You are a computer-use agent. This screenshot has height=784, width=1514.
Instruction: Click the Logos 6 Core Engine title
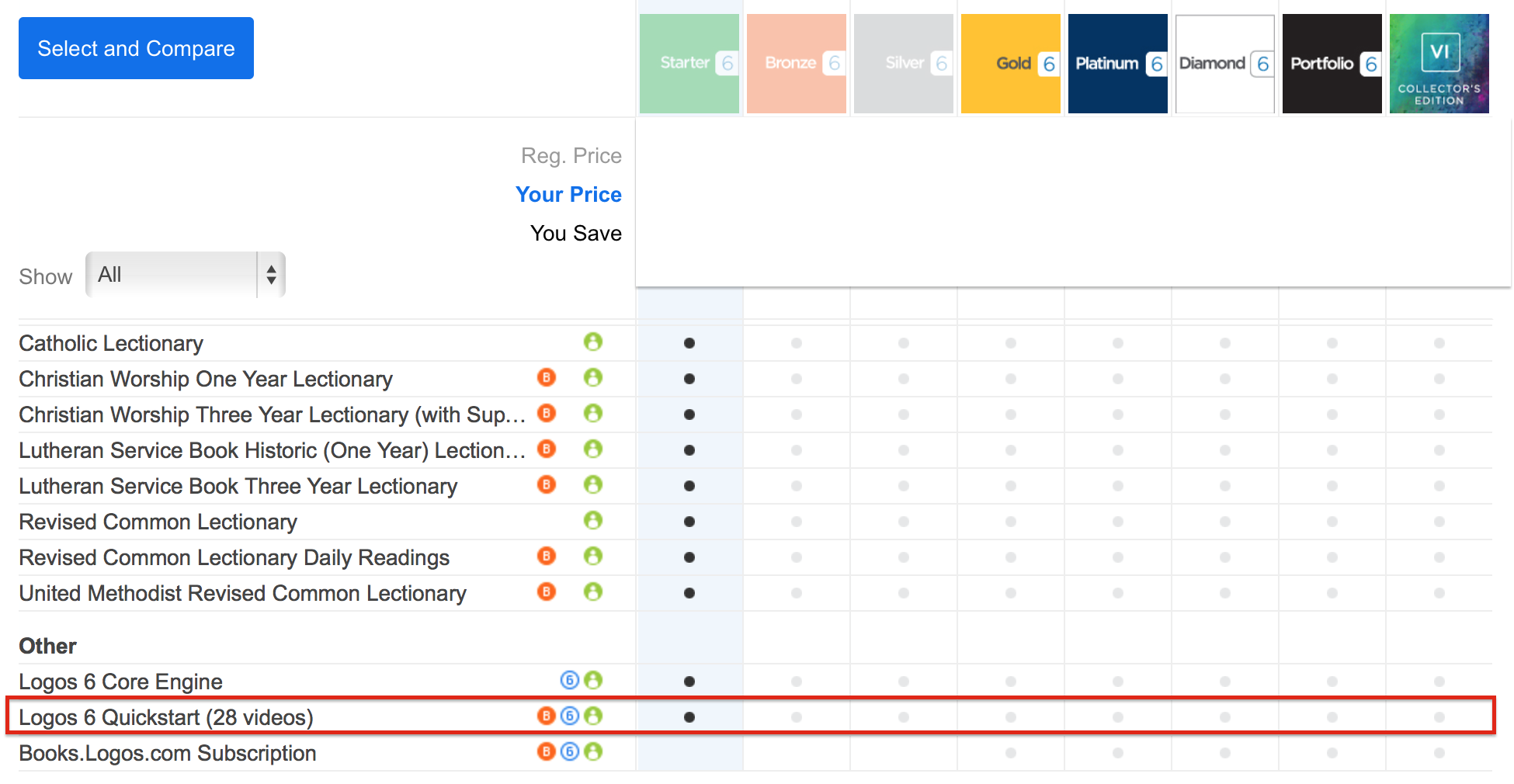tap(120, 682)
